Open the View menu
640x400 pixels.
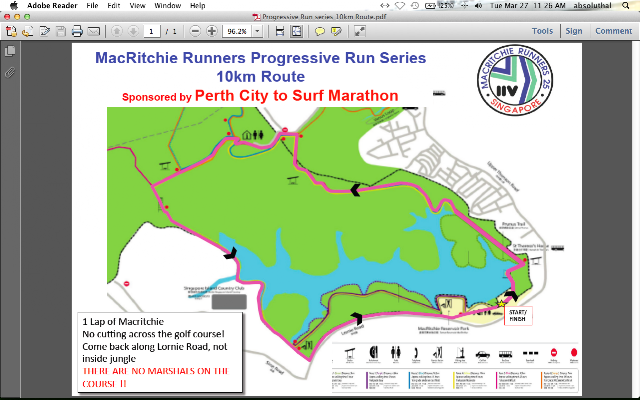coord(138,5)
